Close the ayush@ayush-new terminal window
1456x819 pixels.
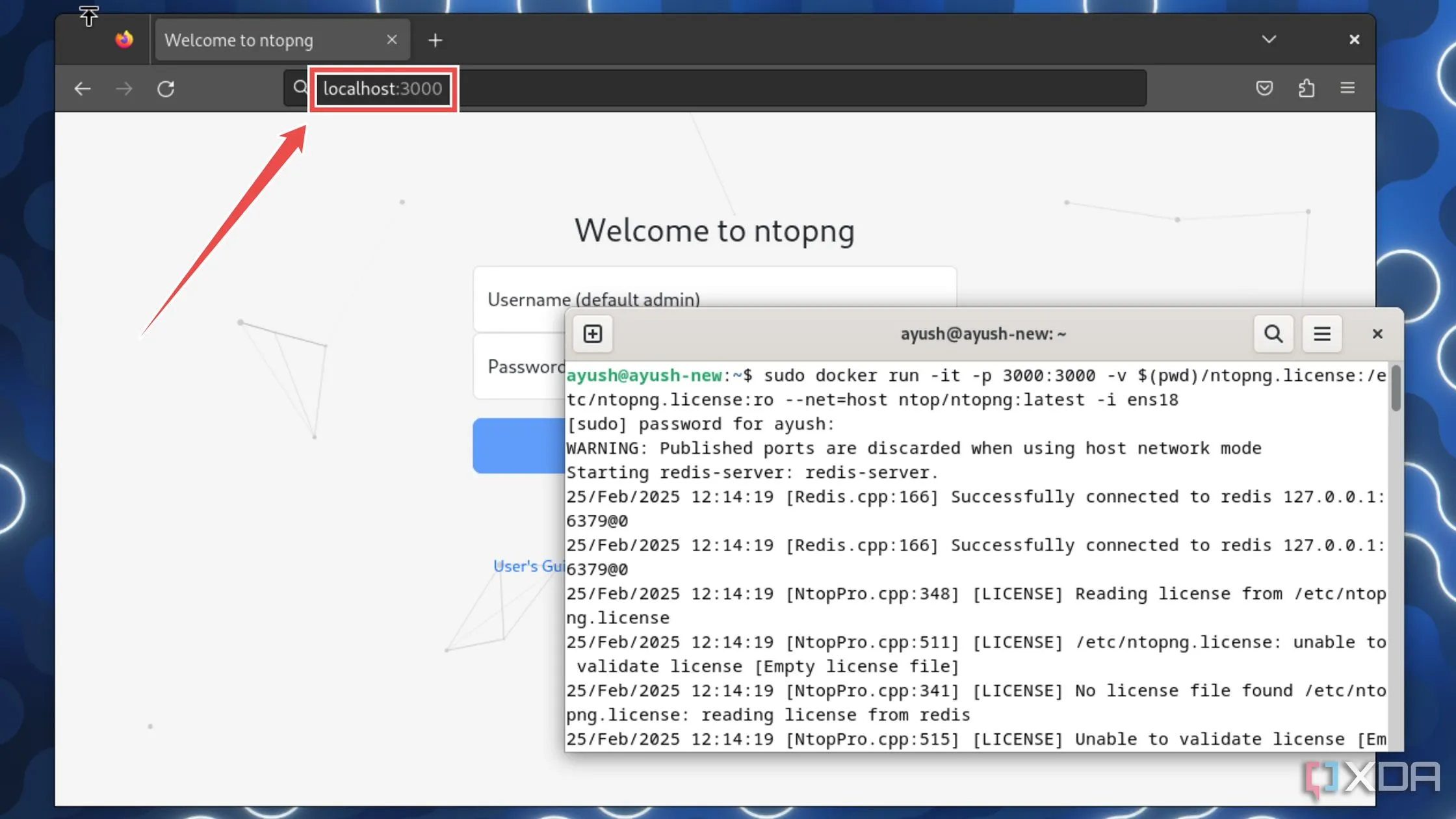tap(1377, 334)
